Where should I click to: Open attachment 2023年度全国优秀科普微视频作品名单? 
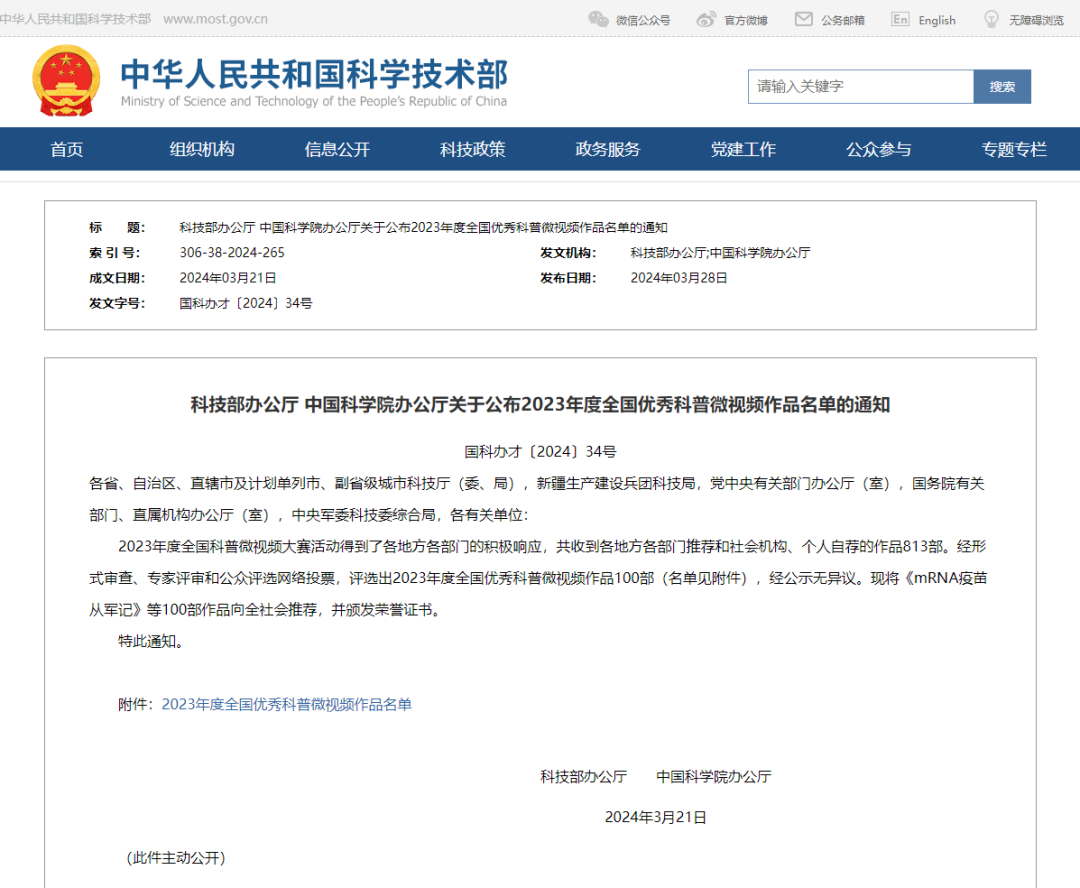click(287, 704)
